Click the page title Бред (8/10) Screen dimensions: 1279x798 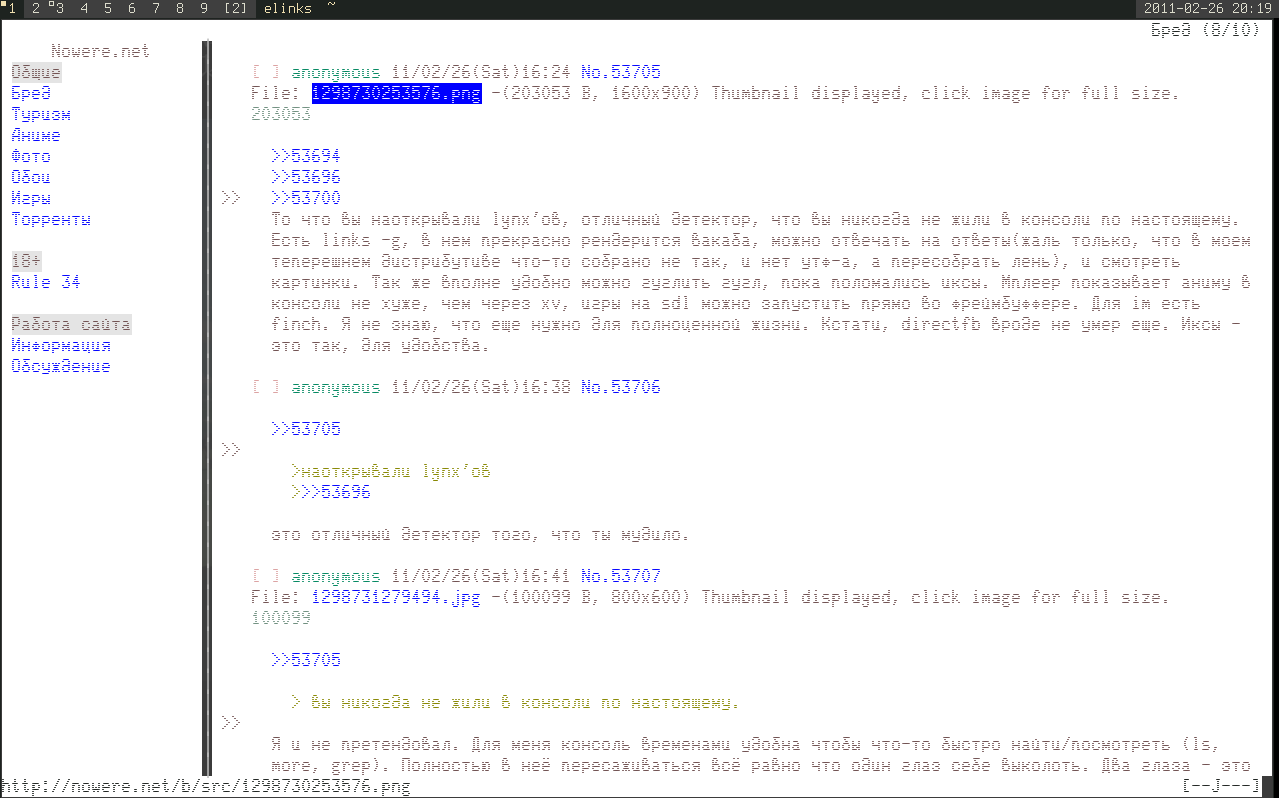tap(1205, 30)
